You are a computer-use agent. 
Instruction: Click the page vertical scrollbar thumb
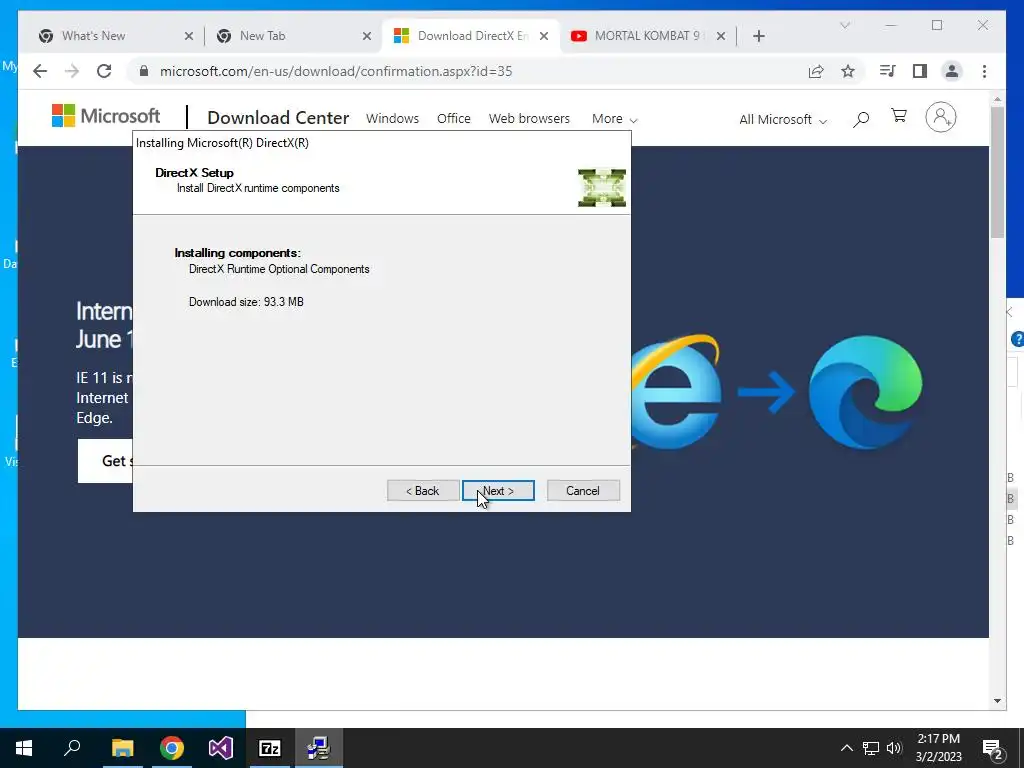pyautogui.click(x=997, y=172)
